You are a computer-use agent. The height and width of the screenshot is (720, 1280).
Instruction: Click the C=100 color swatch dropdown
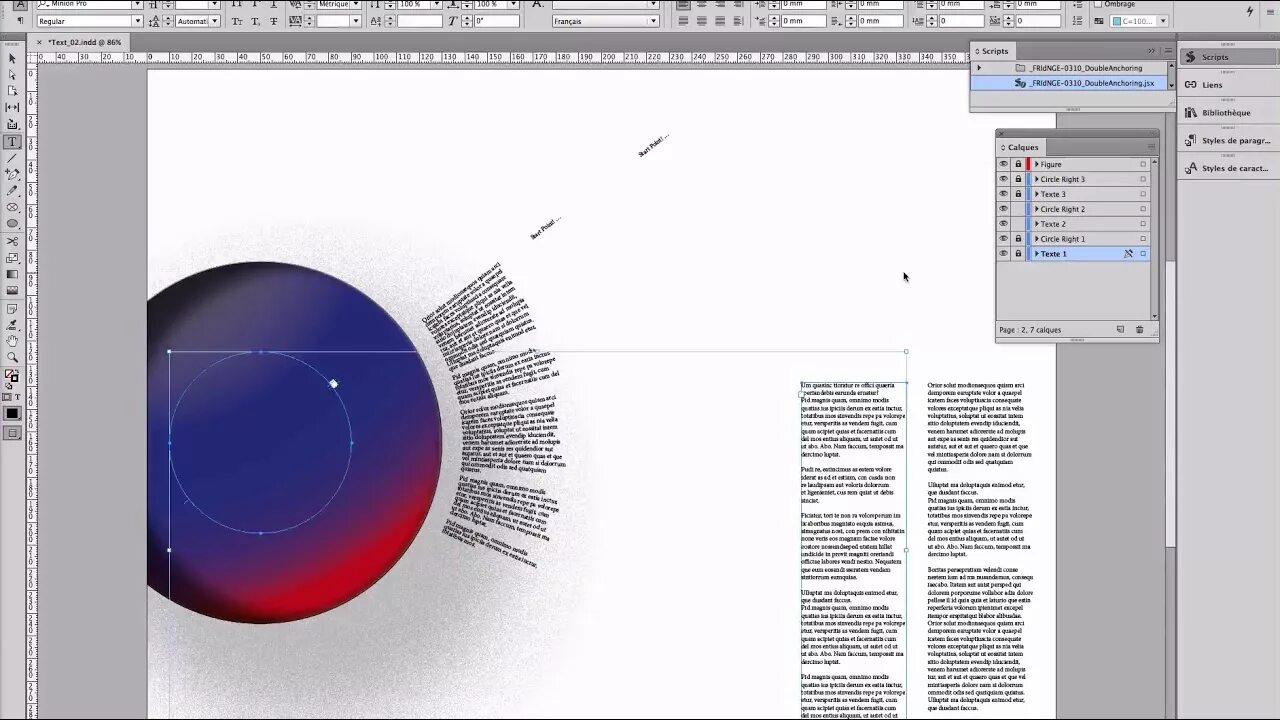click(x=1162, y=21)
